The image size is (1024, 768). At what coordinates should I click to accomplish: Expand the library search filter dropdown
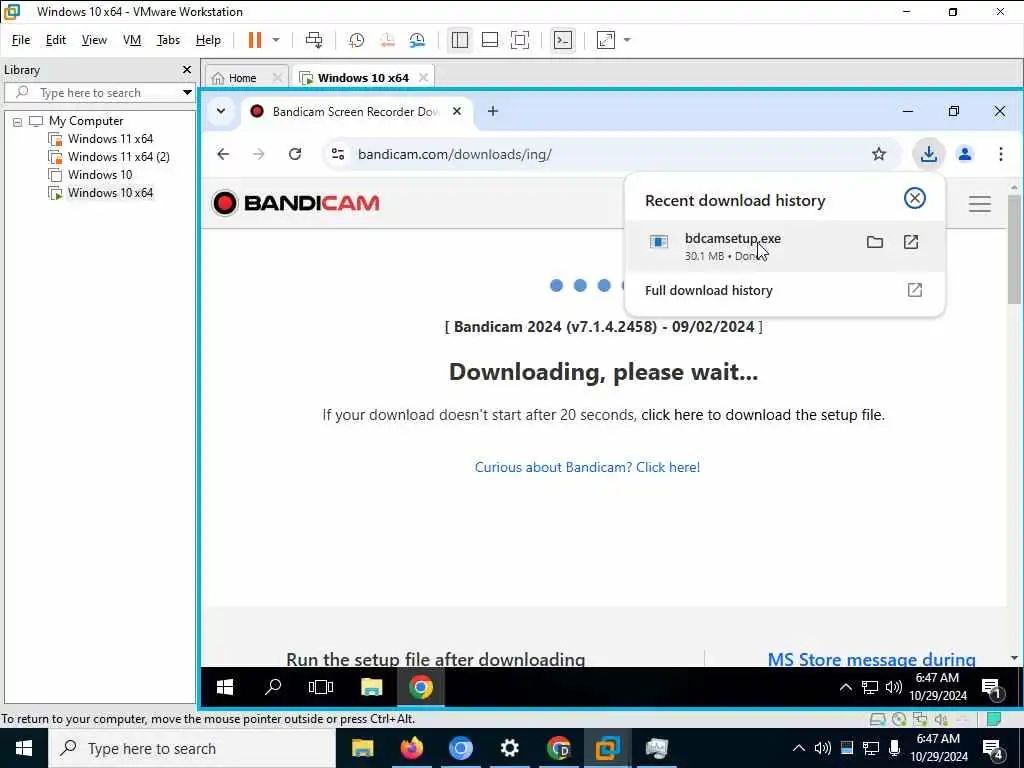click(187, 93)
